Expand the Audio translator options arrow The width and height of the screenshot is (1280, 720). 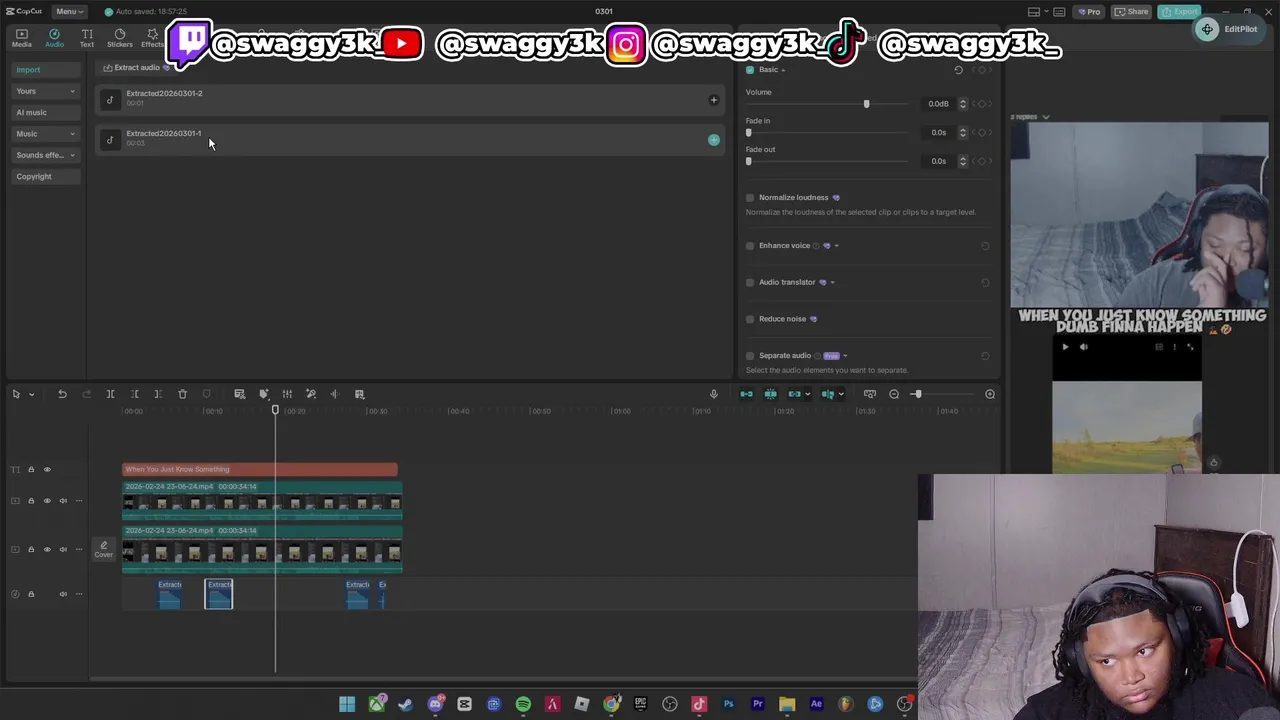tap(832, 283)
